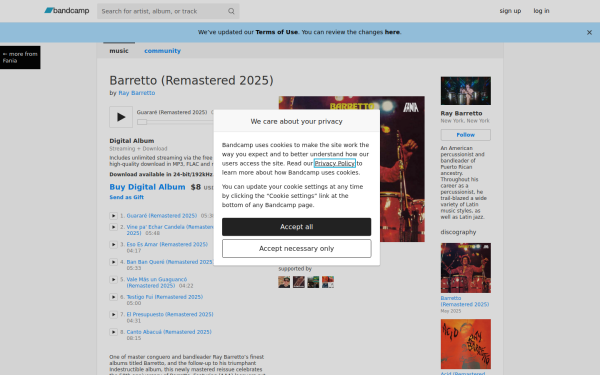Open fourth supporter avatar thumbnail
Image resolution: width=600 pixels, height=375 pixels.
click(328, 282)
